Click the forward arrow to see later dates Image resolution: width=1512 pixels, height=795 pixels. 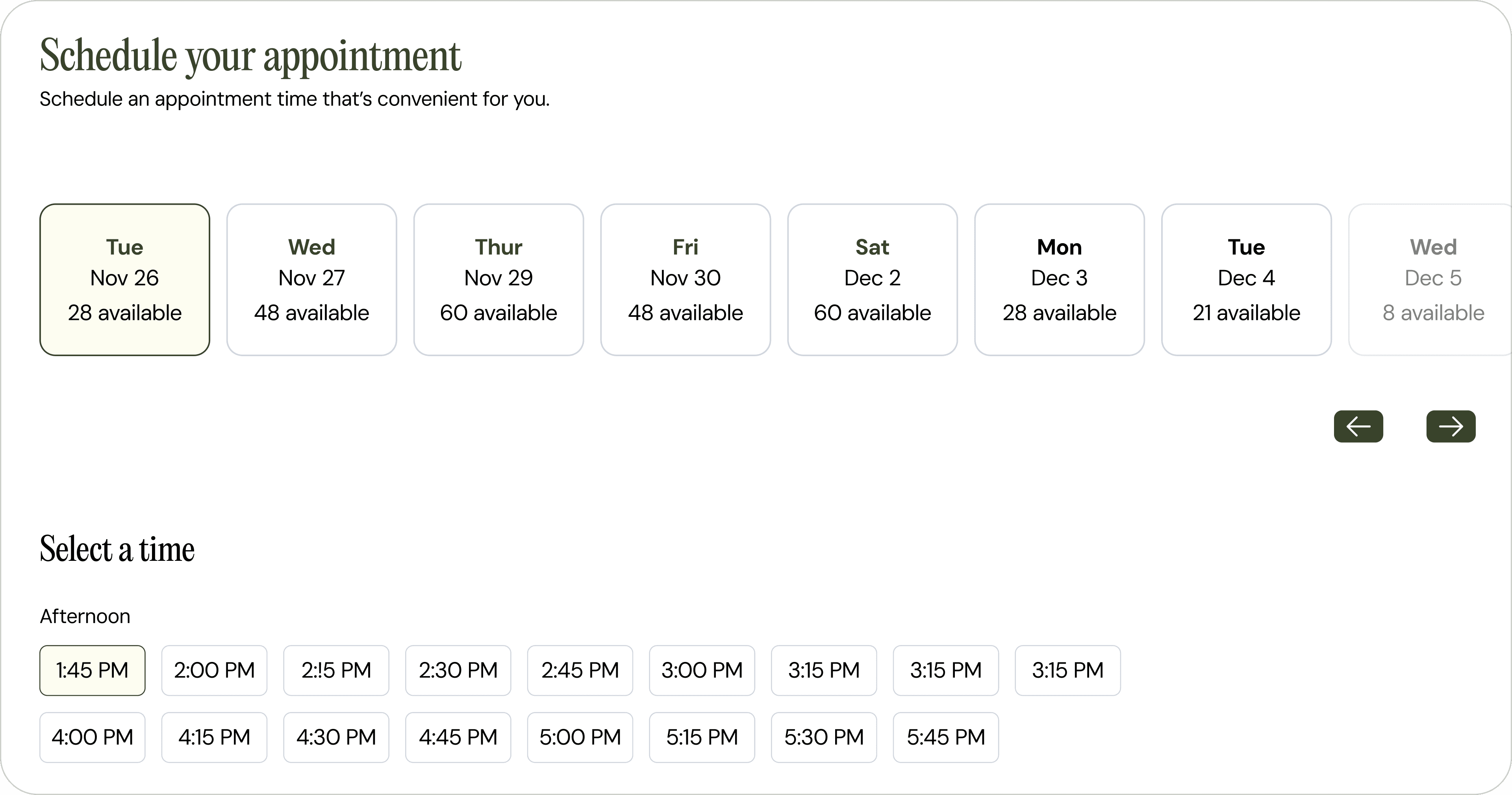pyautogui.click(x=1450, y=427)
